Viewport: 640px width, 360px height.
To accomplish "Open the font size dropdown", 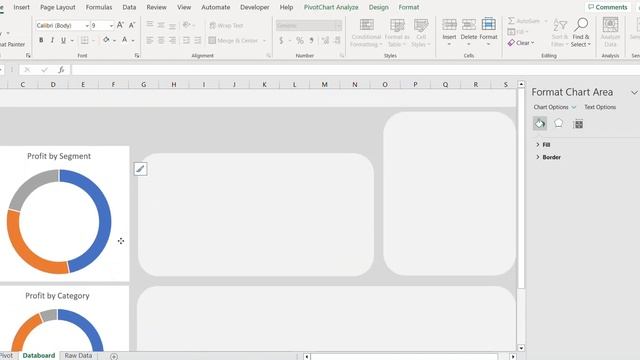I will click(111, 26).
